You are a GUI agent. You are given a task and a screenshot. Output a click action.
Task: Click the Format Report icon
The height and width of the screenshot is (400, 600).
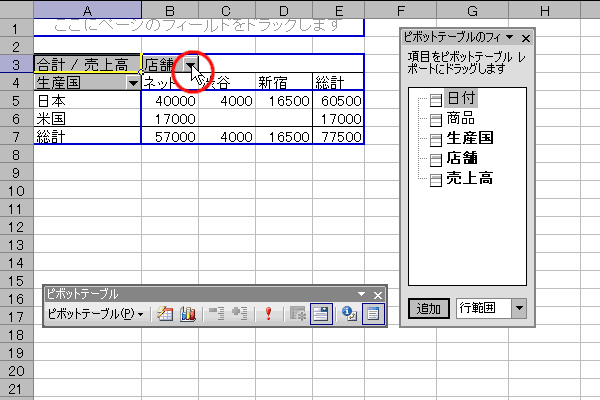click(165, 314)
